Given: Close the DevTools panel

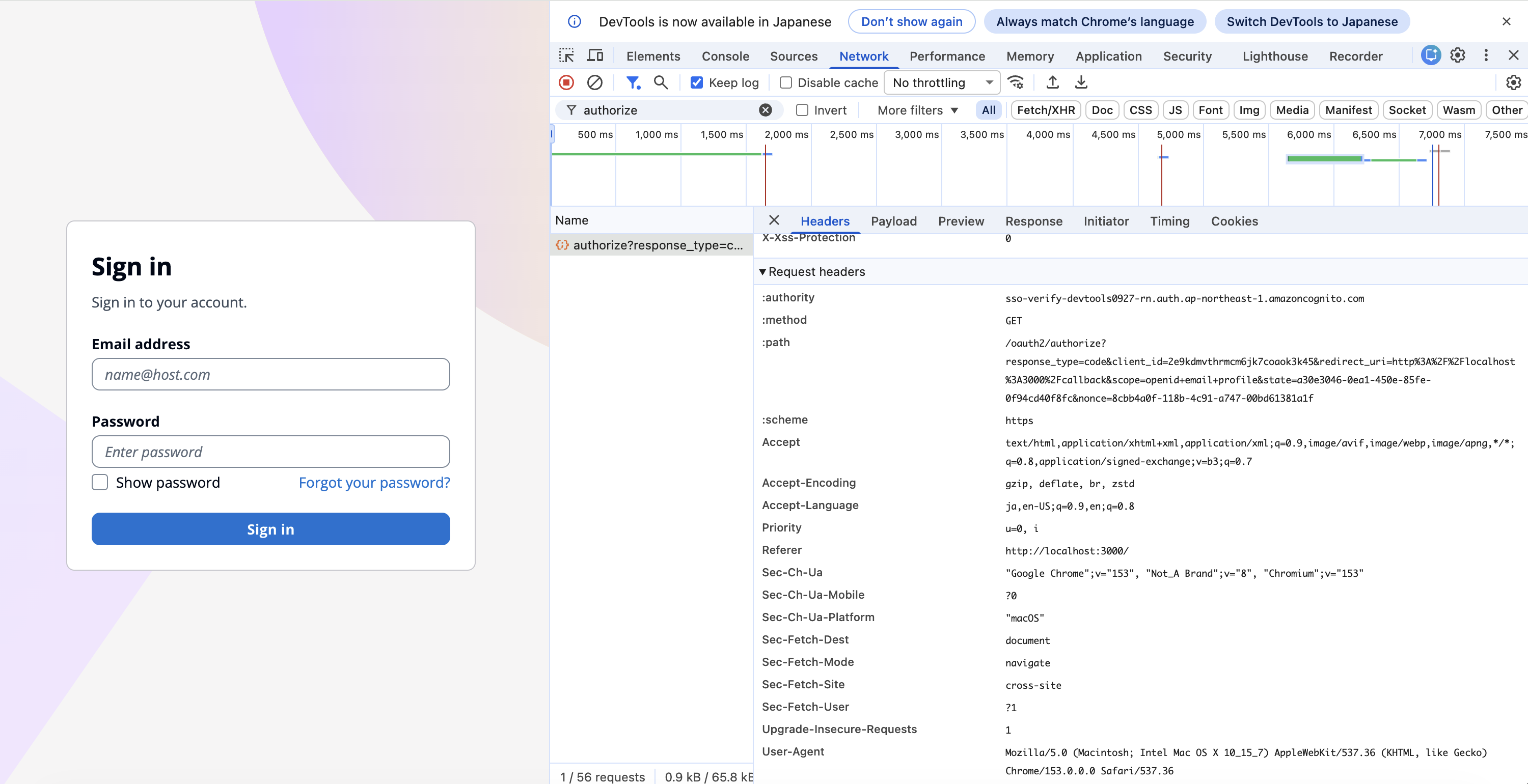Looking at the screenshot, I should (x=1513, y=55).
